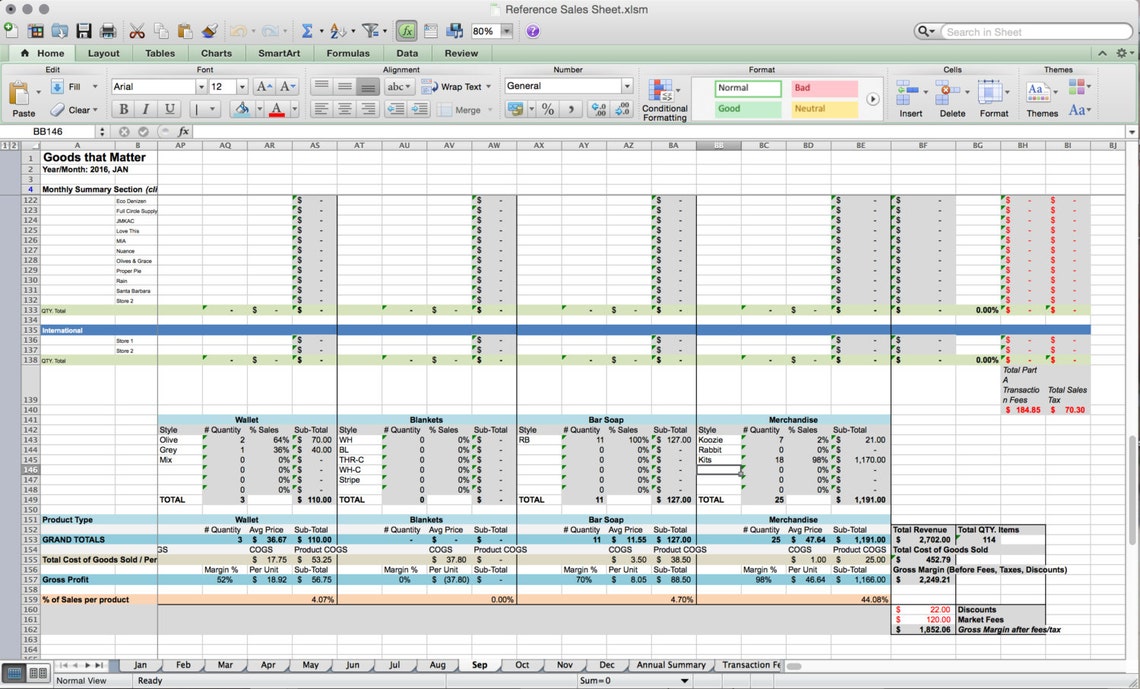
Task: Click the Percent number format icon
Action: [548, 110]
